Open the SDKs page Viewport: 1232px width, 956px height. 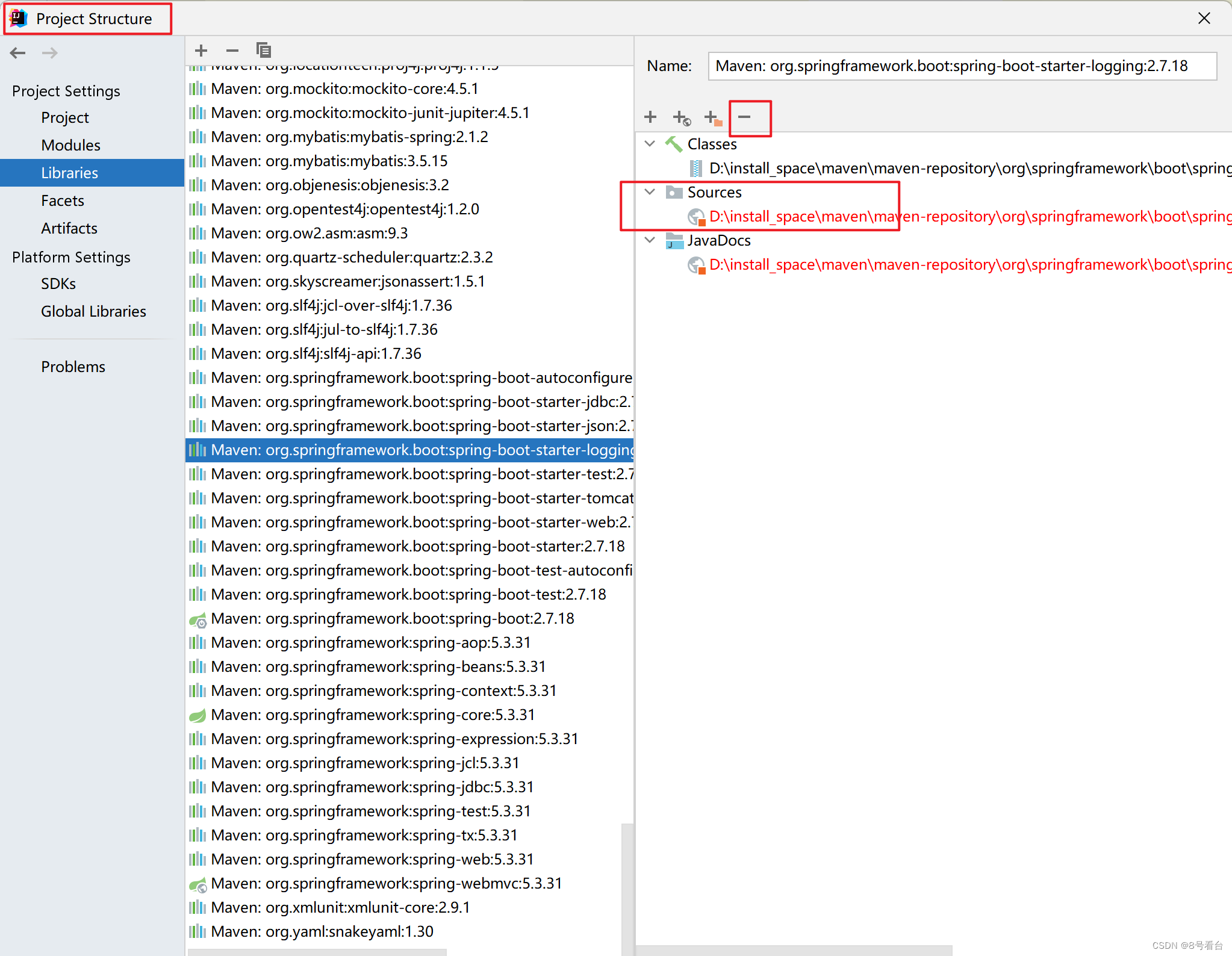point(58,284)
